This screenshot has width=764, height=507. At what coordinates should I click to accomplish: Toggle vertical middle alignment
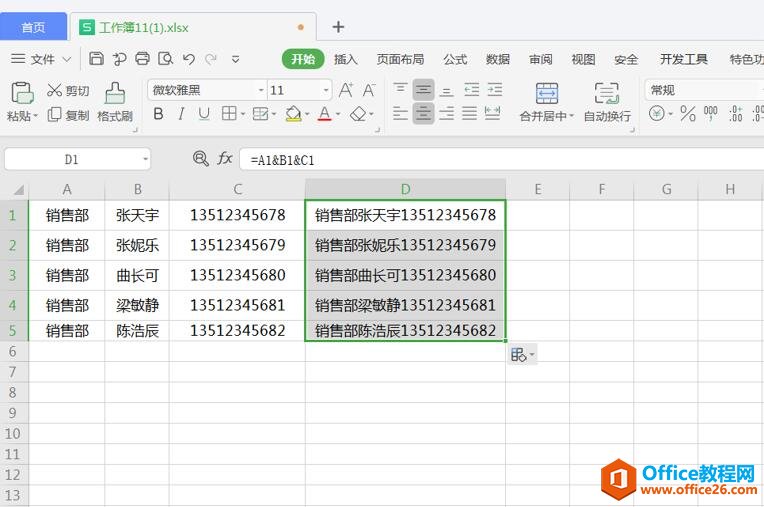click(423, 90)
